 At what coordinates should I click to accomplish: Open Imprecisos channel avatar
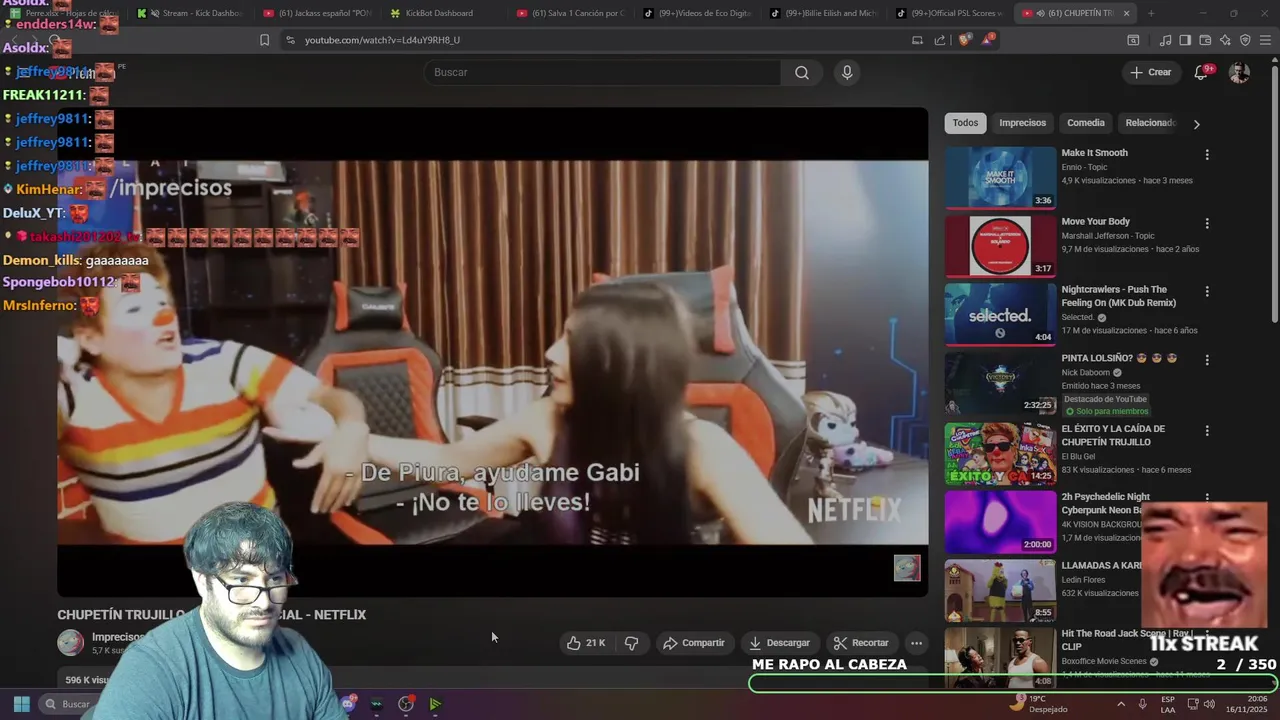point(70,643)
